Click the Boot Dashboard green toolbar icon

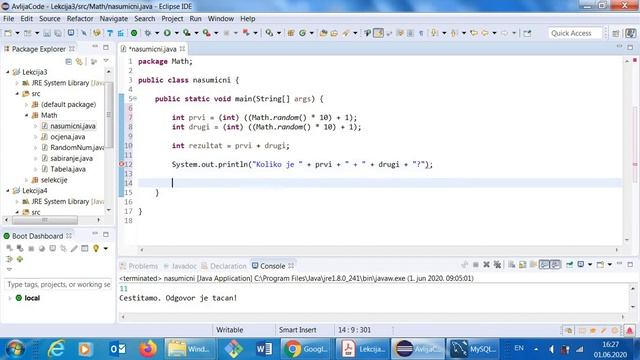134,33
